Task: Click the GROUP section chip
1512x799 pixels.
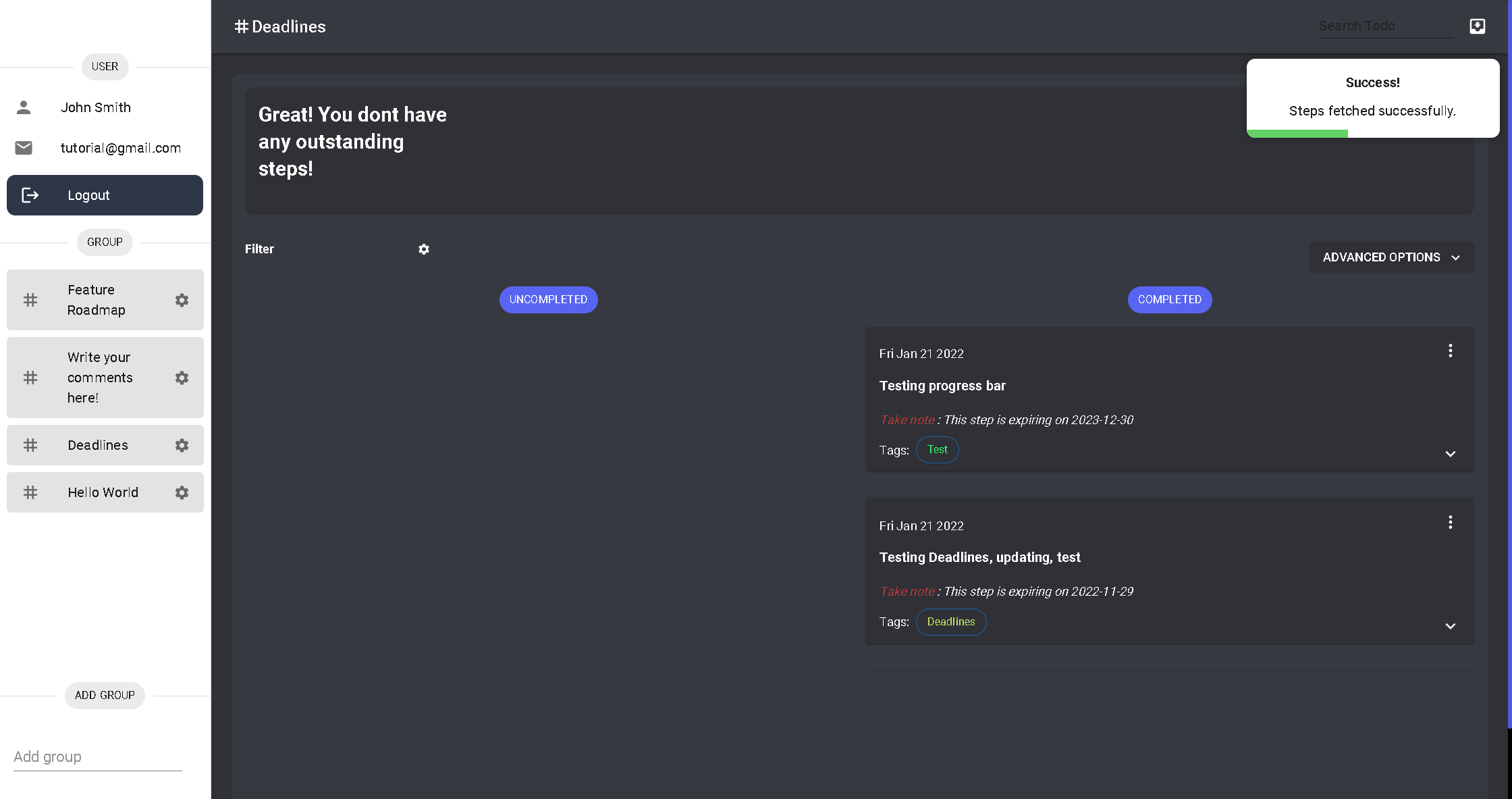Action: (105, 242)
